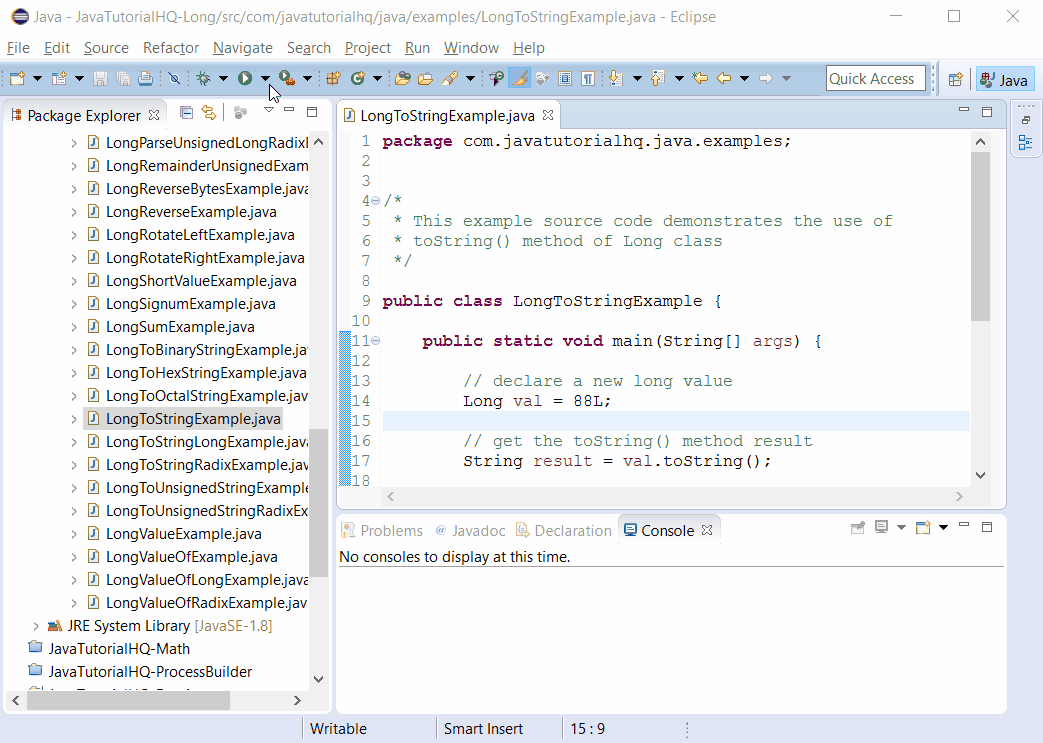The height and width of the screenshot is (743, 1043).
Task: Expand the JRE System Library node
Action: coord(37,625)
